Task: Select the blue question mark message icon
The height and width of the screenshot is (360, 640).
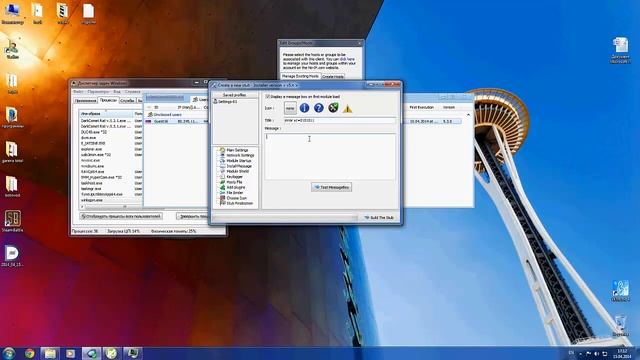Action: coord(319,108)
